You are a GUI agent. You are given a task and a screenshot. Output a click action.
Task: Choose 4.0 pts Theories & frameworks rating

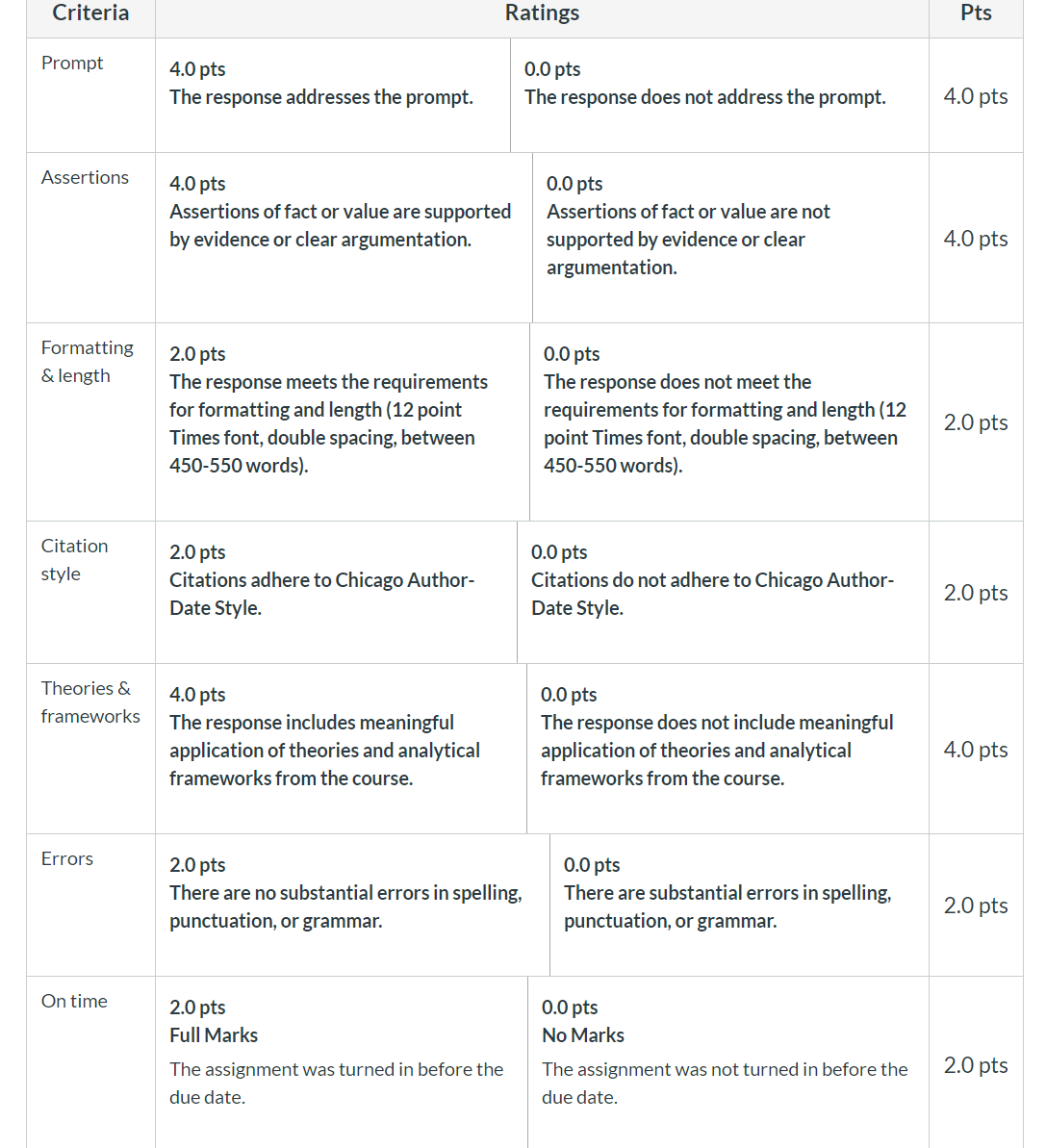pos(341,749)
